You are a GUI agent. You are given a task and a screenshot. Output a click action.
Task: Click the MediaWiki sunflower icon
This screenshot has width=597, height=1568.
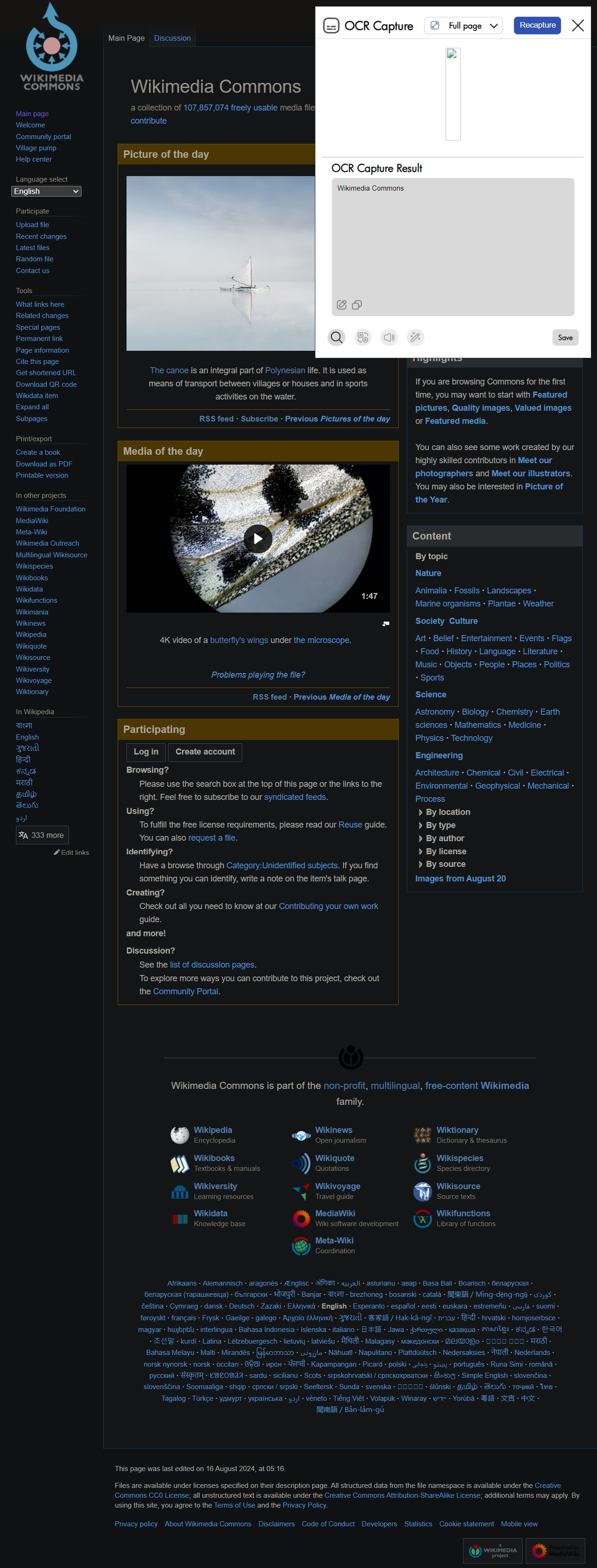pos(301,1219)
